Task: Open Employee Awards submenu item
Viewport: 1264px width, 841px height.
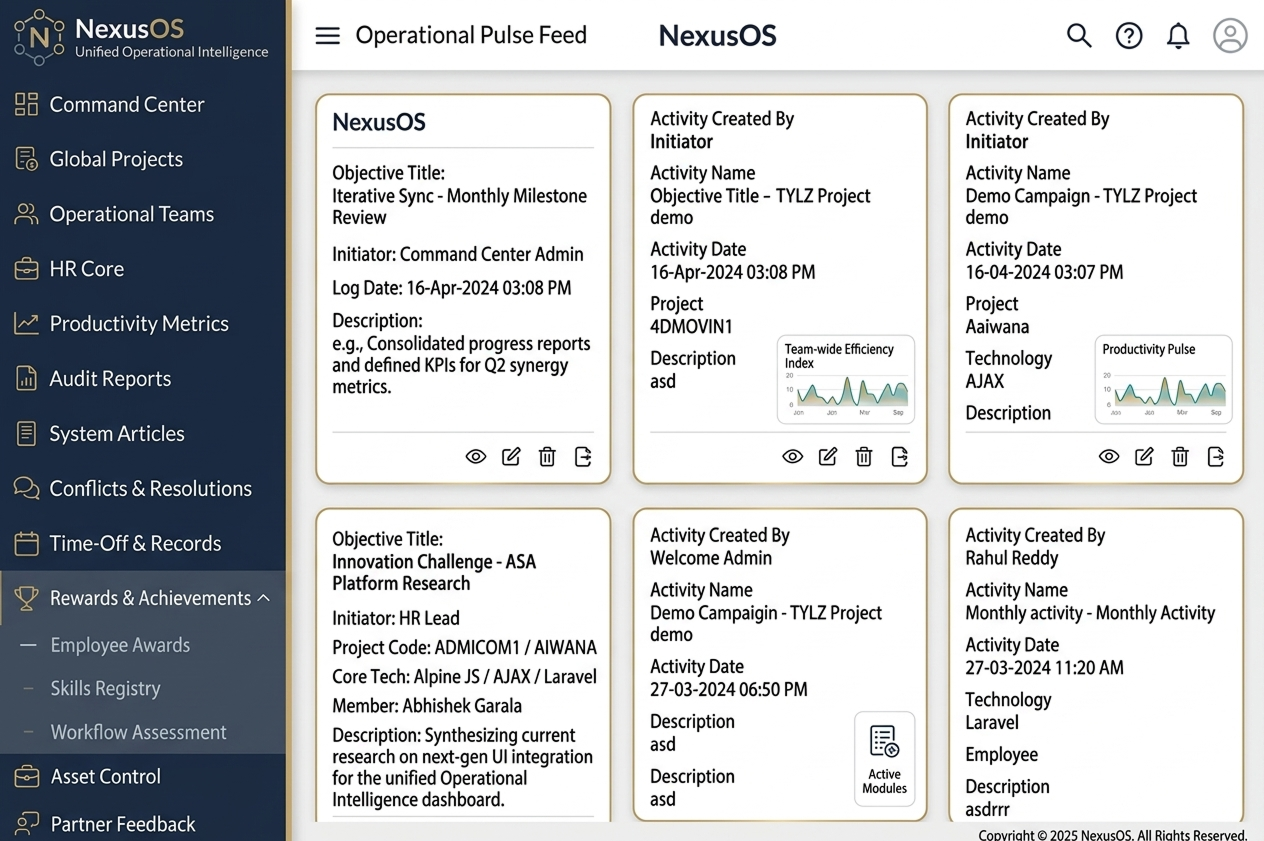Action: click(x=120, y=645)
